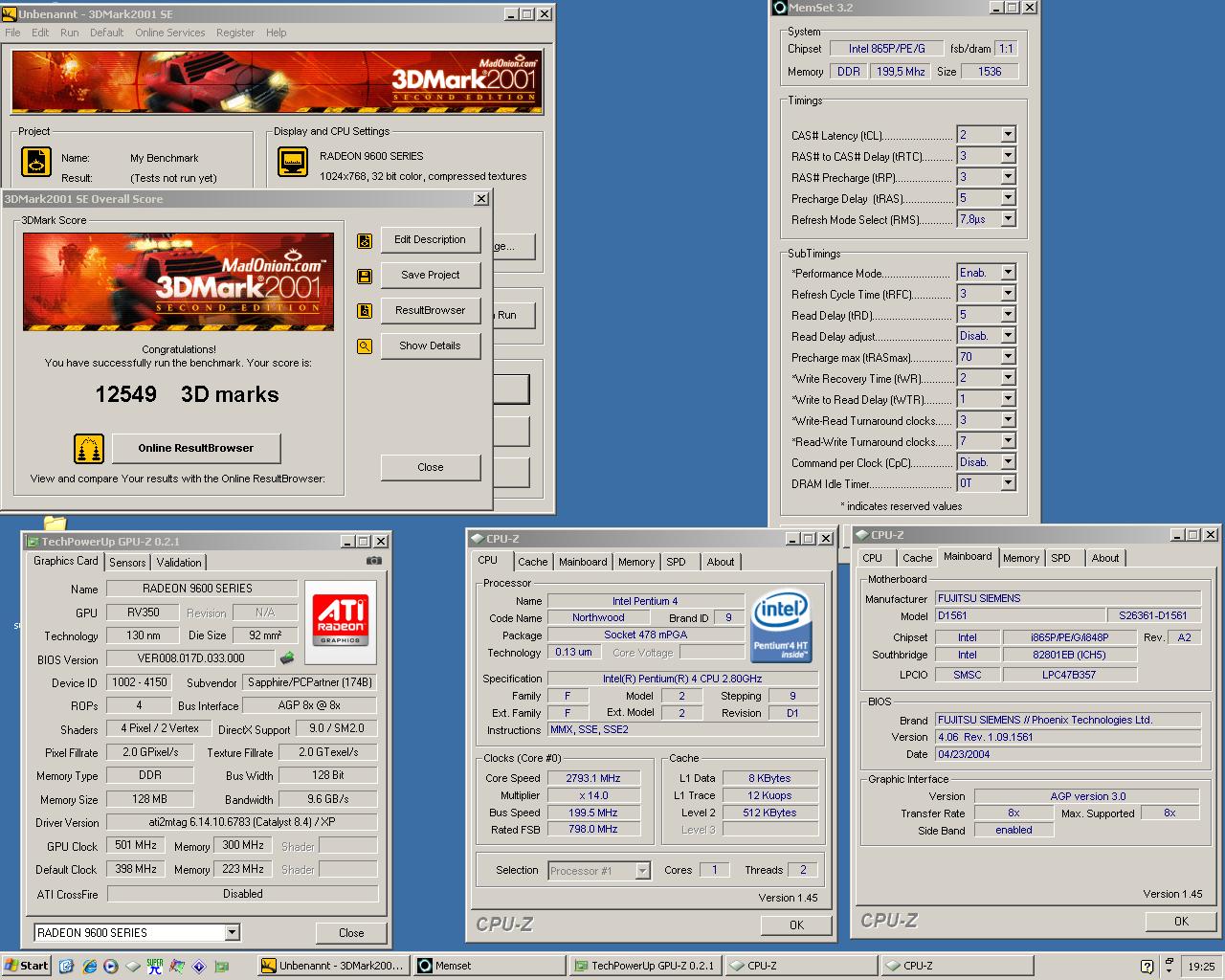Screen dimensions: 1225x980
Task: Click Close in the Overall Score dialog
Action: tap(430, 467)
